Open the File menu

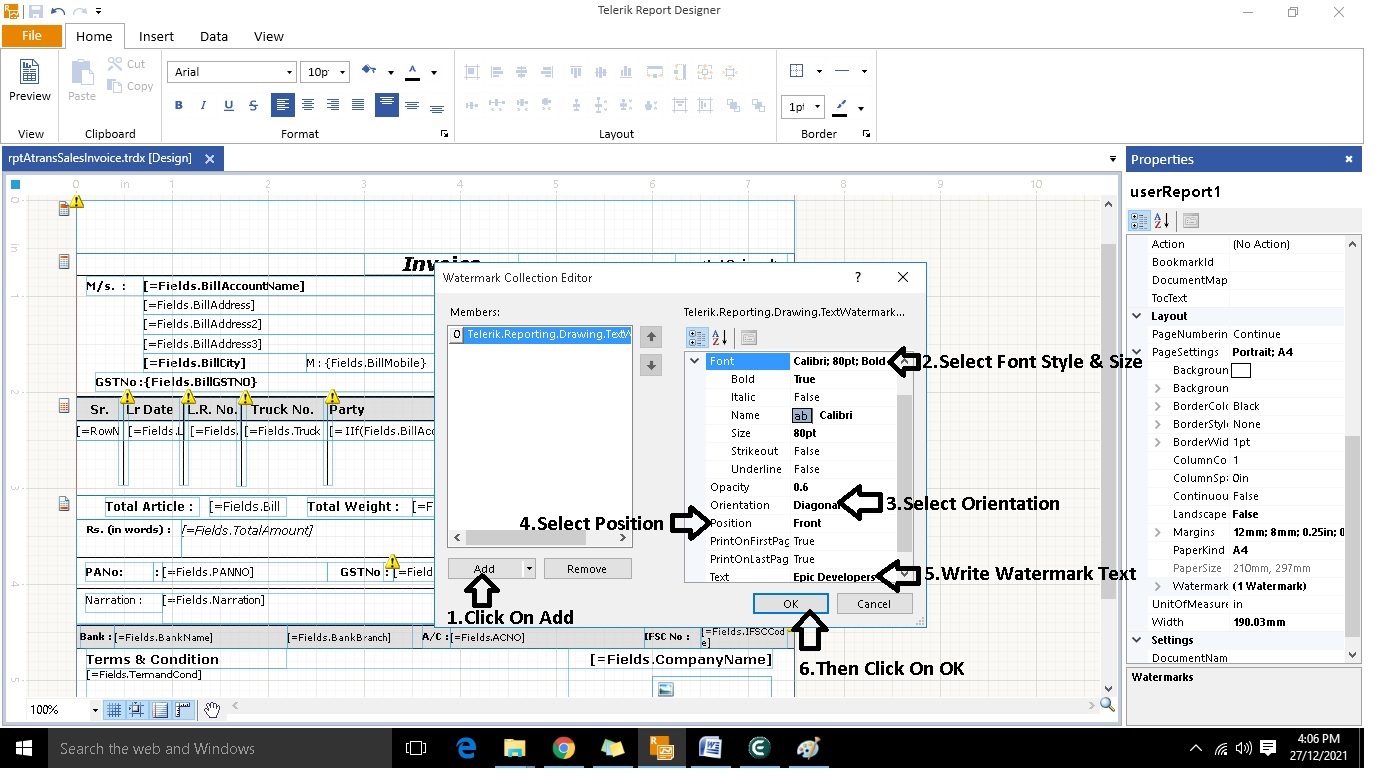[32, 36]
